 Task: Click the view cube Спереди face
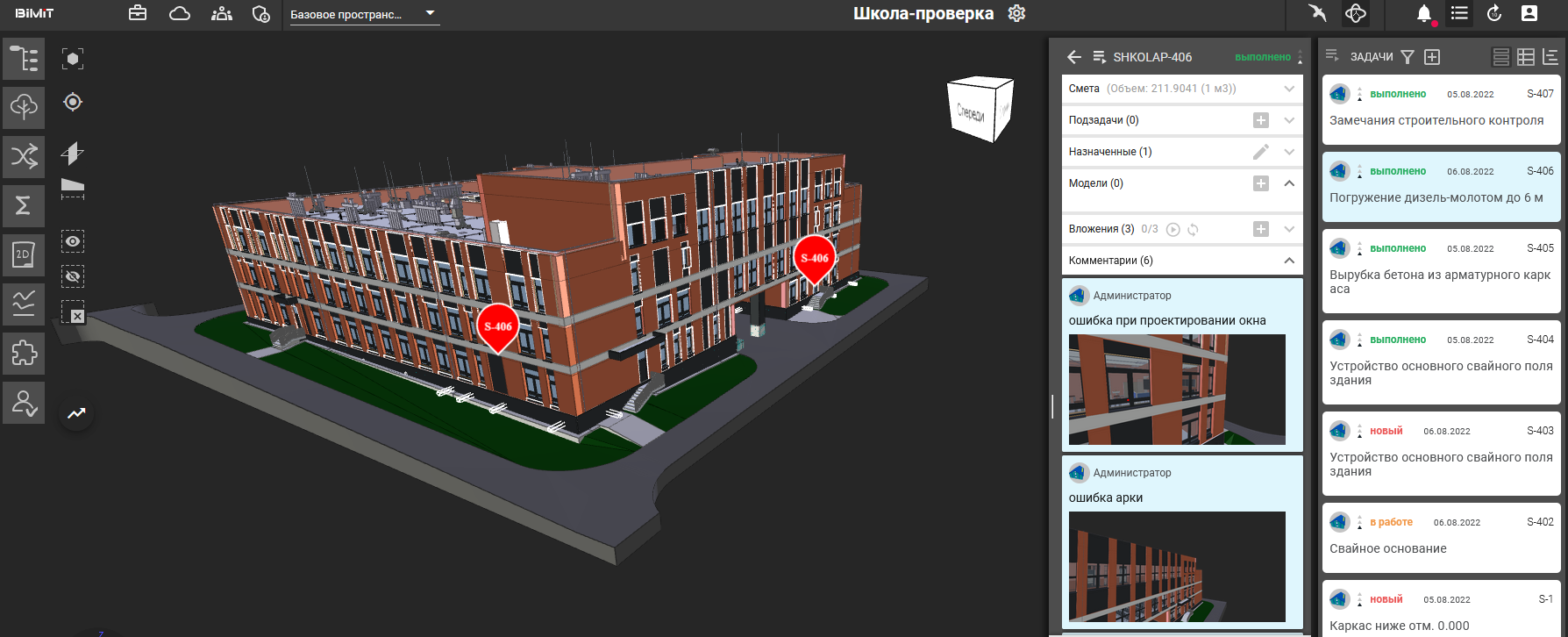pos(971,113)
